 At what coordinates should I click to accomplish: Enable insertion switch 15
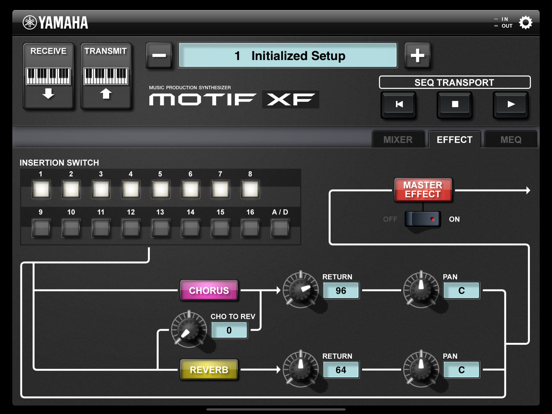coord(220,228)
